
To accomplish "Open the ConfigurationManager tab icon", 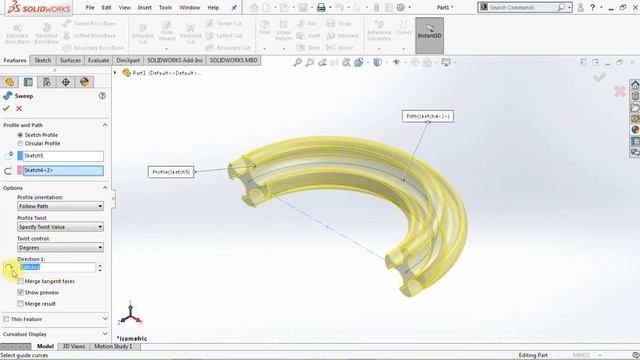I will (47, 82).
